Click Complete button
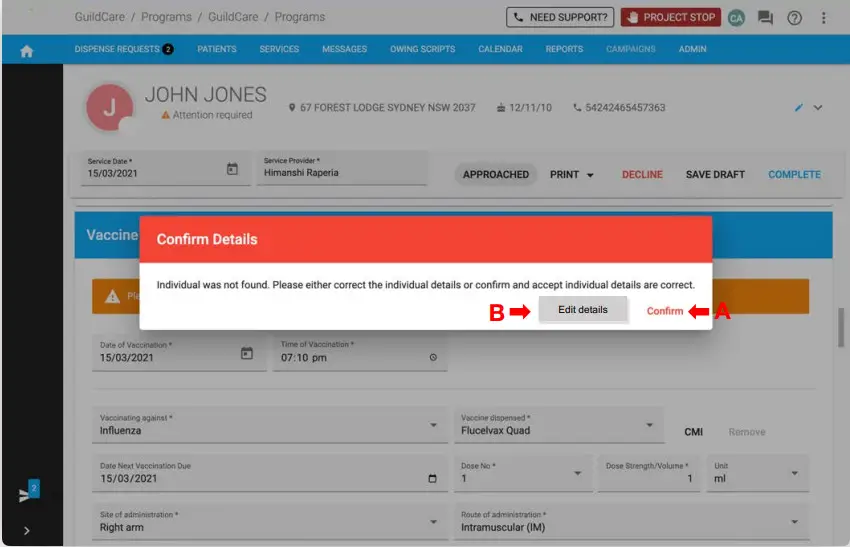 point(794,175)
